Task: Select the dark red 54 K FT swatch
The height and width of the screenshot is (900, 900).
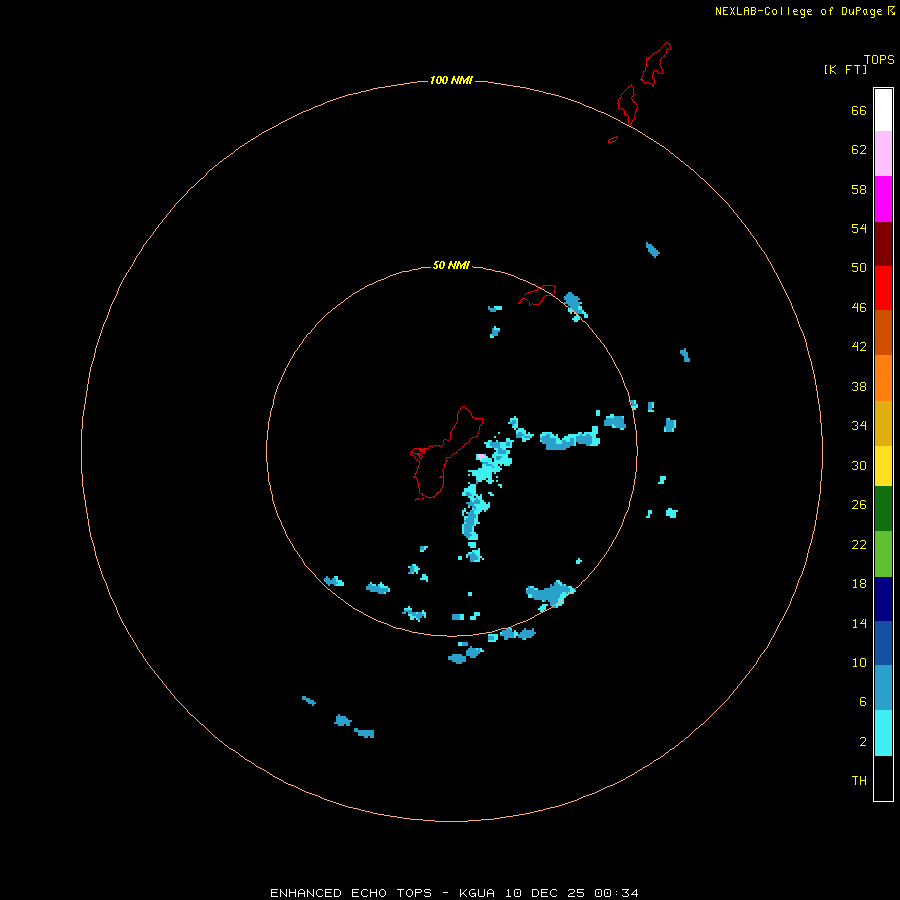Action: (883, 243)
